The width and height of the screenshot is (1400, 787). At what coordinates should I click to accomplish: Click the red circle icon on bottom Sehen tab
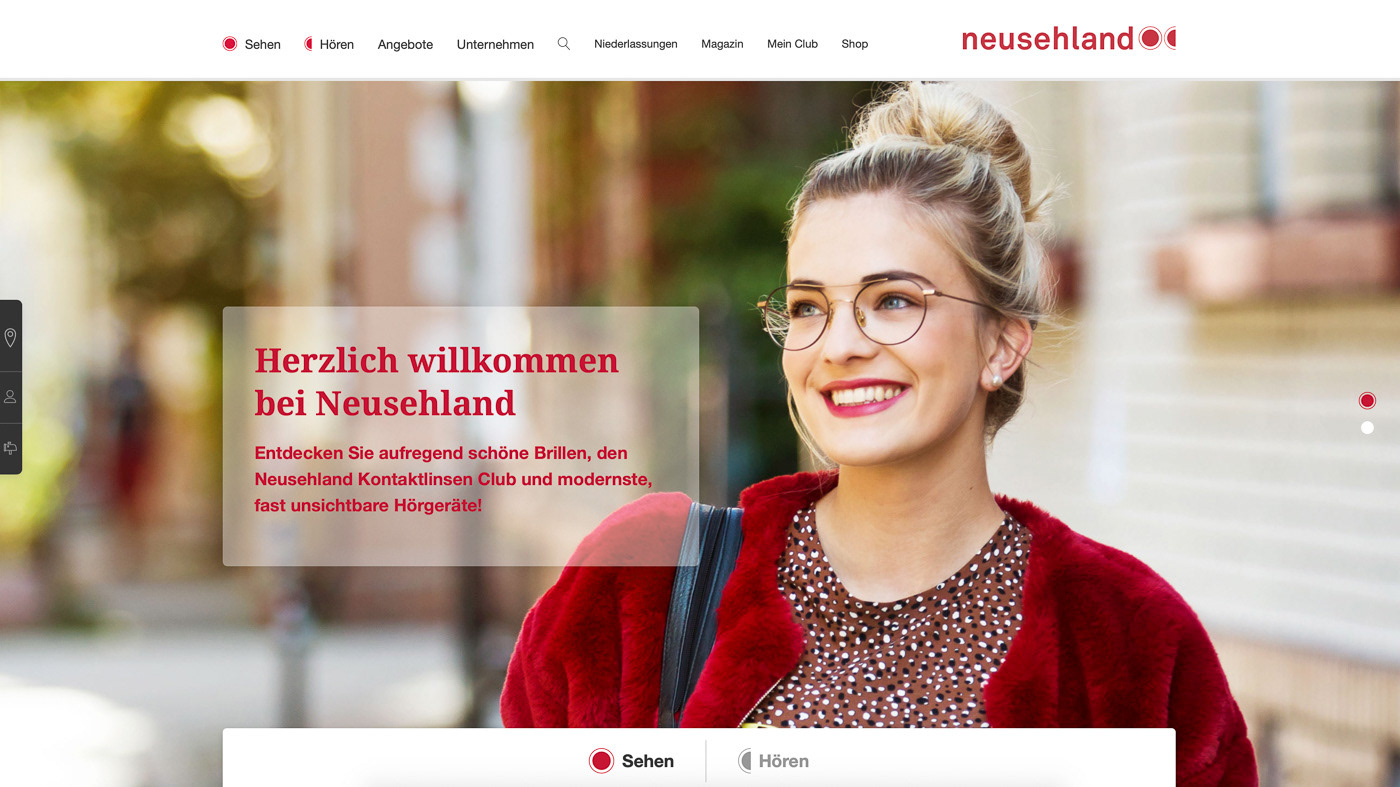pyautogui.click(x=601, y=761)
